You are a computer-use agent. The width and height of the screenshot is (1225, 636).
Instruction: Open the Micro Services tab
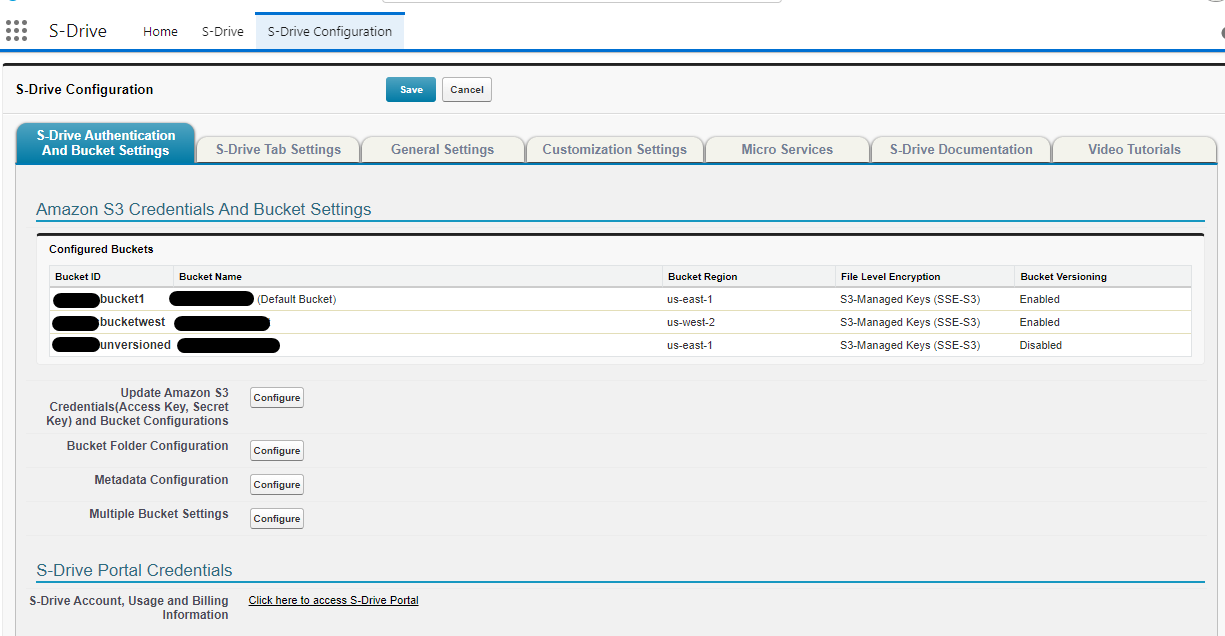coord(787,150)
